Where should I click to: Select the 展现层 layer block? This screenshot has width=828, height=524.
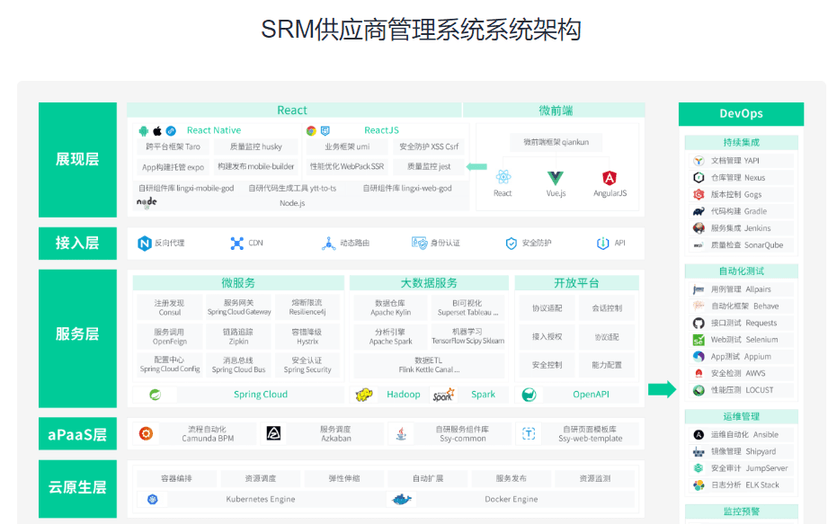click(x=78, y=160)
